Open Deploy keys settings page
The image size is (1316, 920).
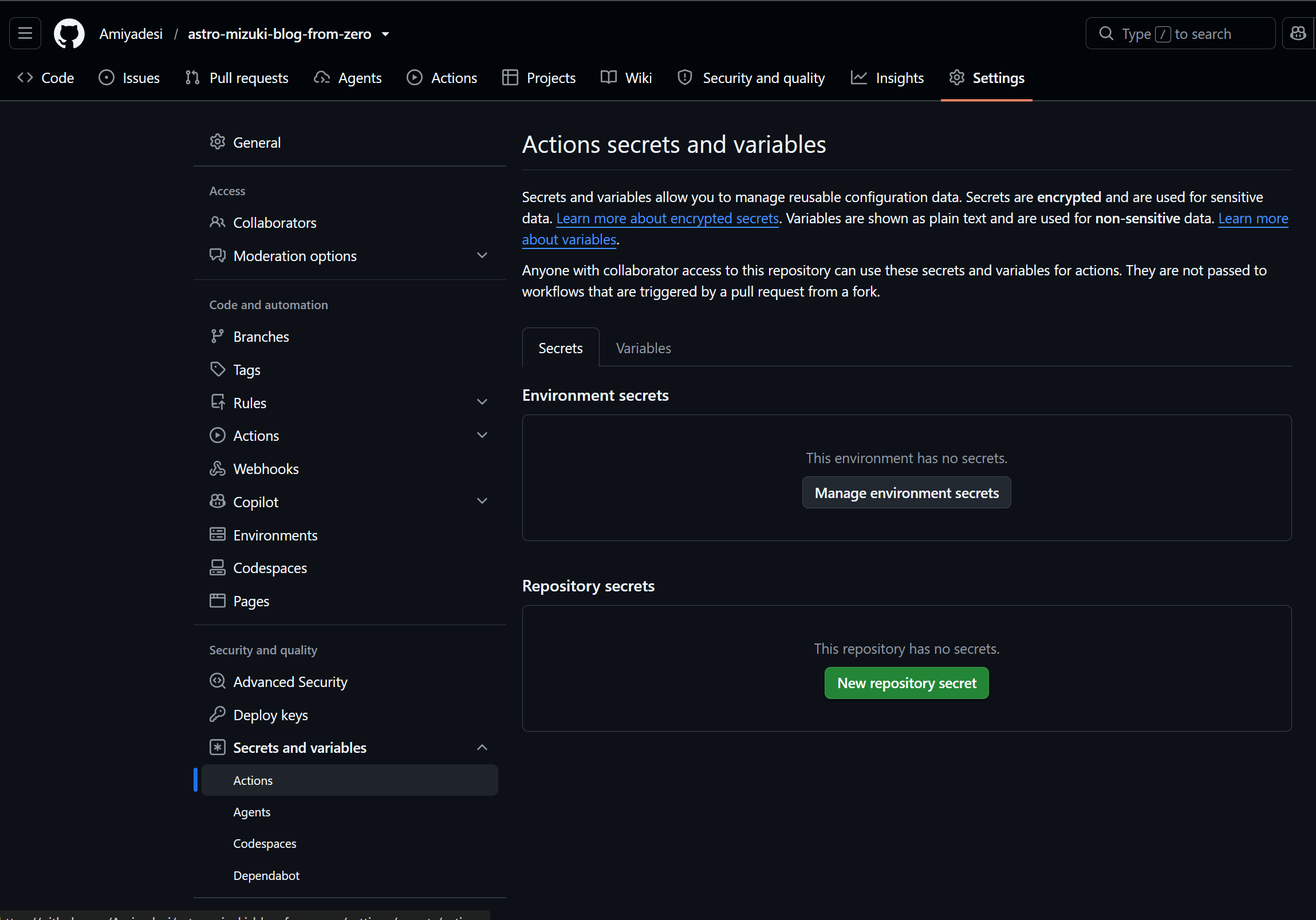350,714
